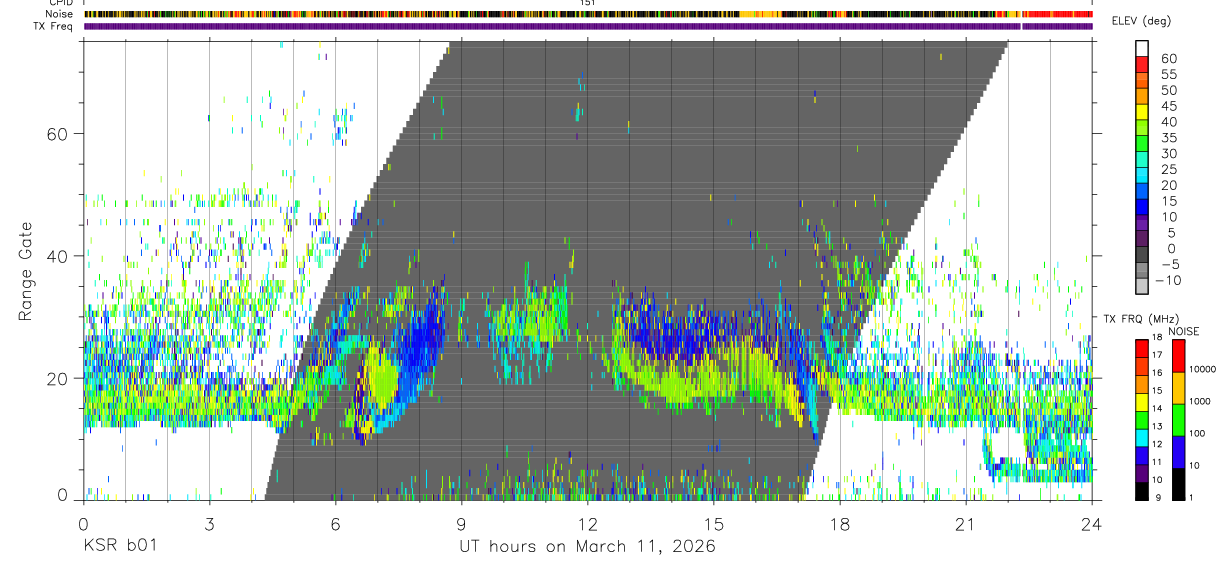Select the 21 tick label on UT hours axis

(x=965, y=524)
